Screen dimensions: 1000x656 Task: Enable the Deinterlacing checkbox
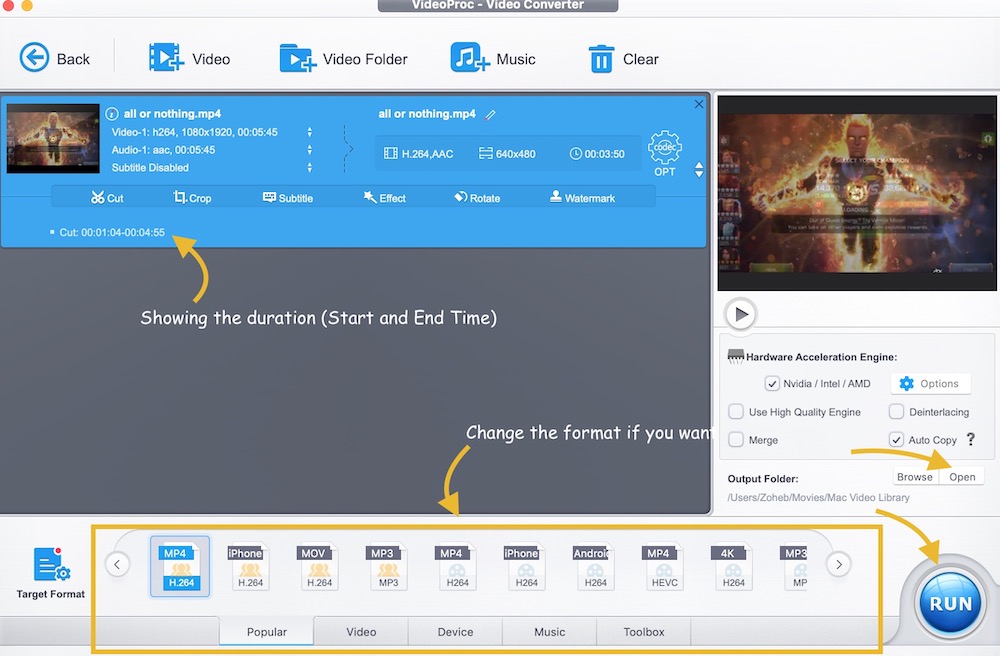(x=896, y=412)
